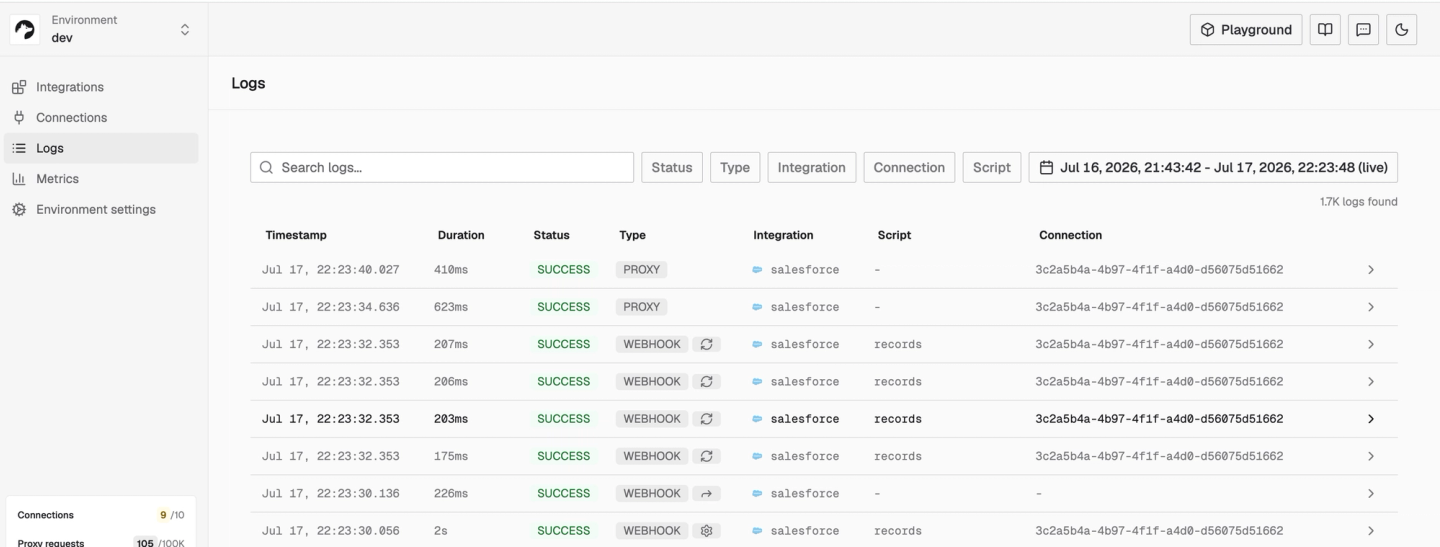
Task: Open chevron for the 2s webhook log
Action: (1371, 531)
